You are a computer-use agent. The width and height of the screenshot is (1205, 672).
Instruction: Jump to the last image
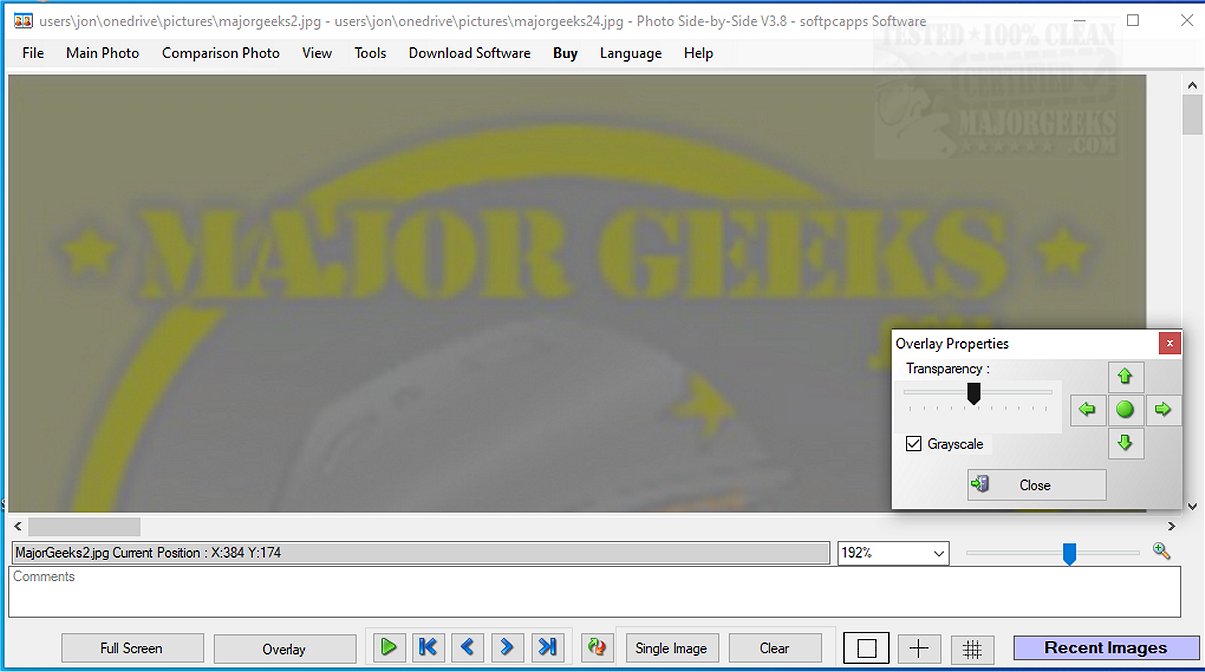coord(547,648)
